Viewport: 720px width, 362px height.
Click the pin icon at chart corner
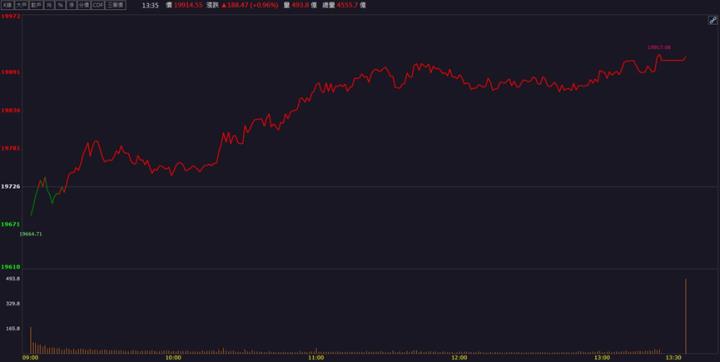(713, 20)
